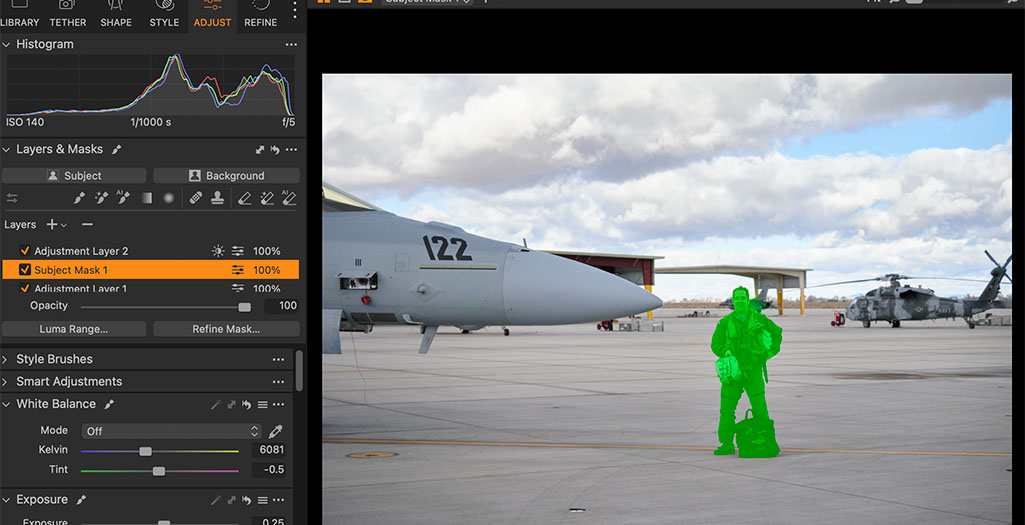
Task: Disable Adjustment Layer 2 checkbox
Action: 25,251
